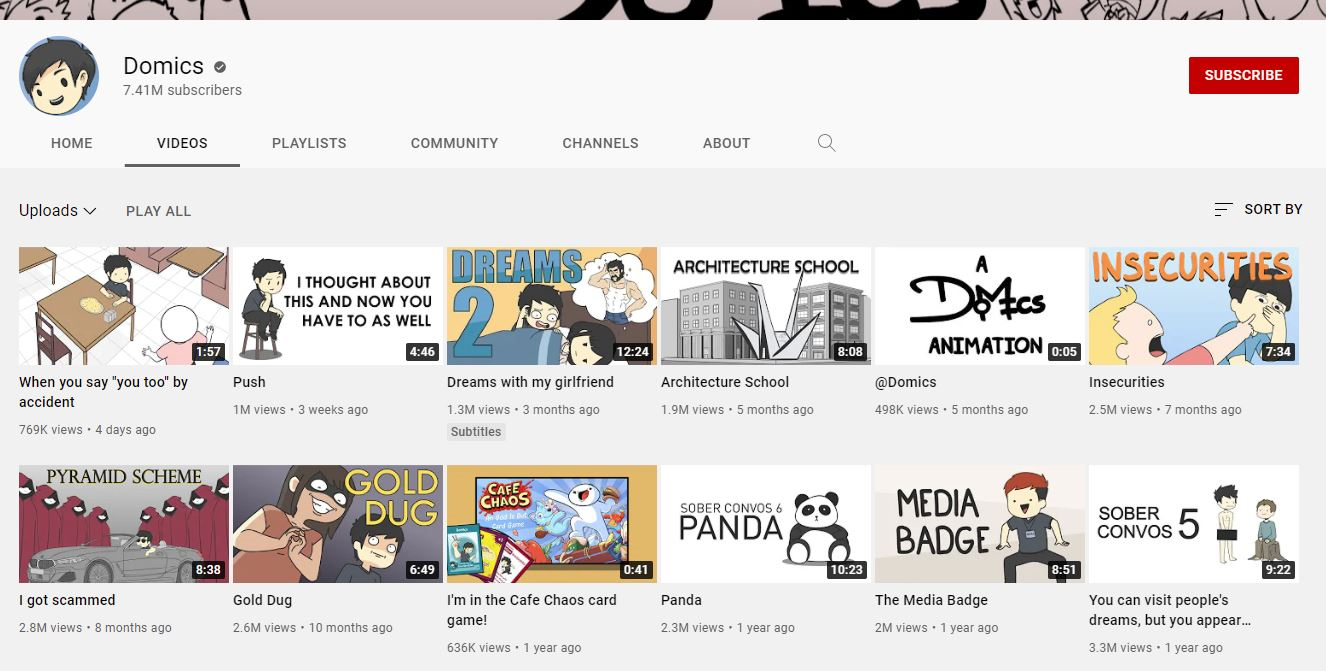Play the 'A Domics Animation' thumbnail

980,306
